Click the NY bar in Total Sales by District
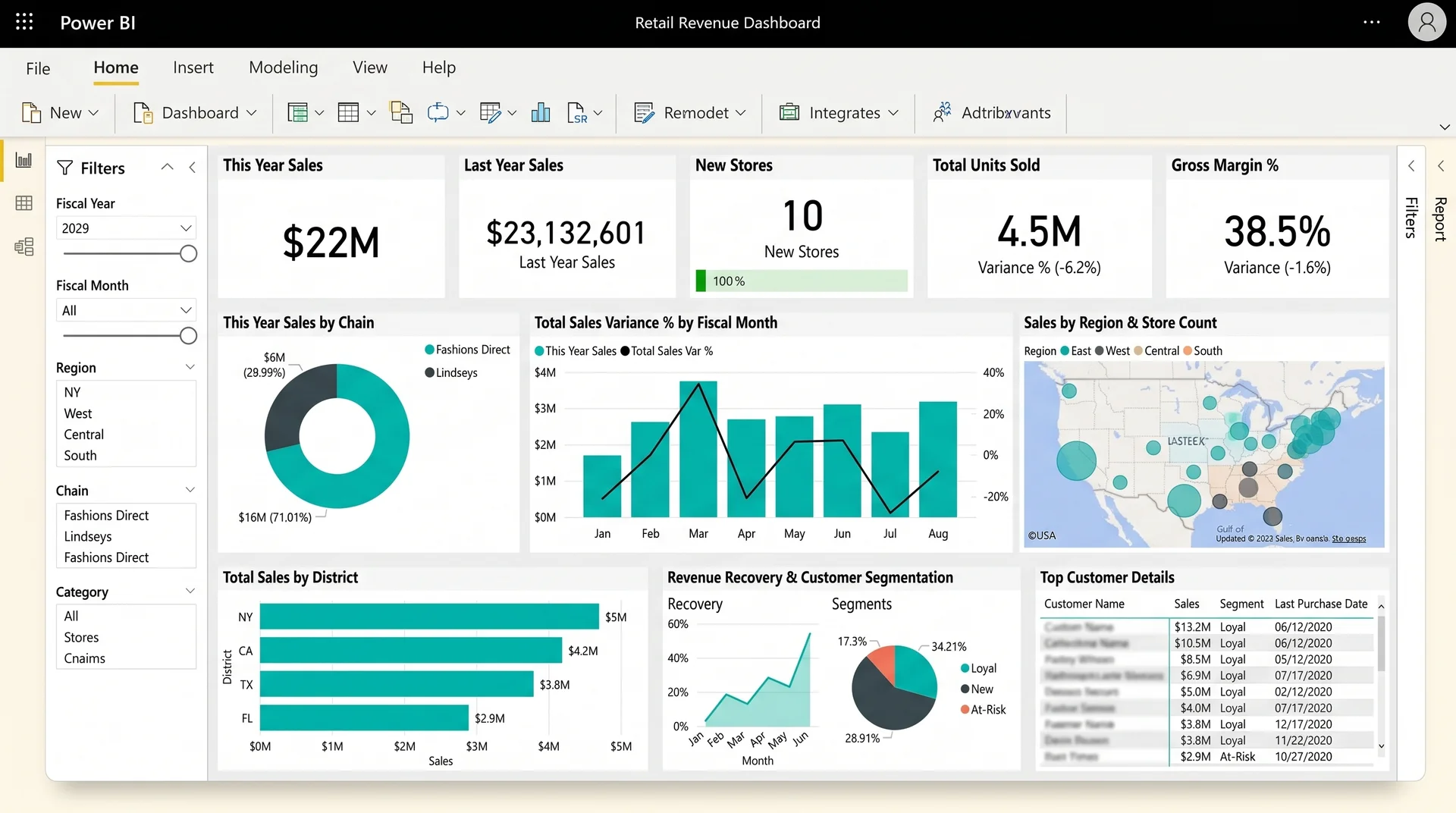1456x813 pixels. tap(429, 617)
